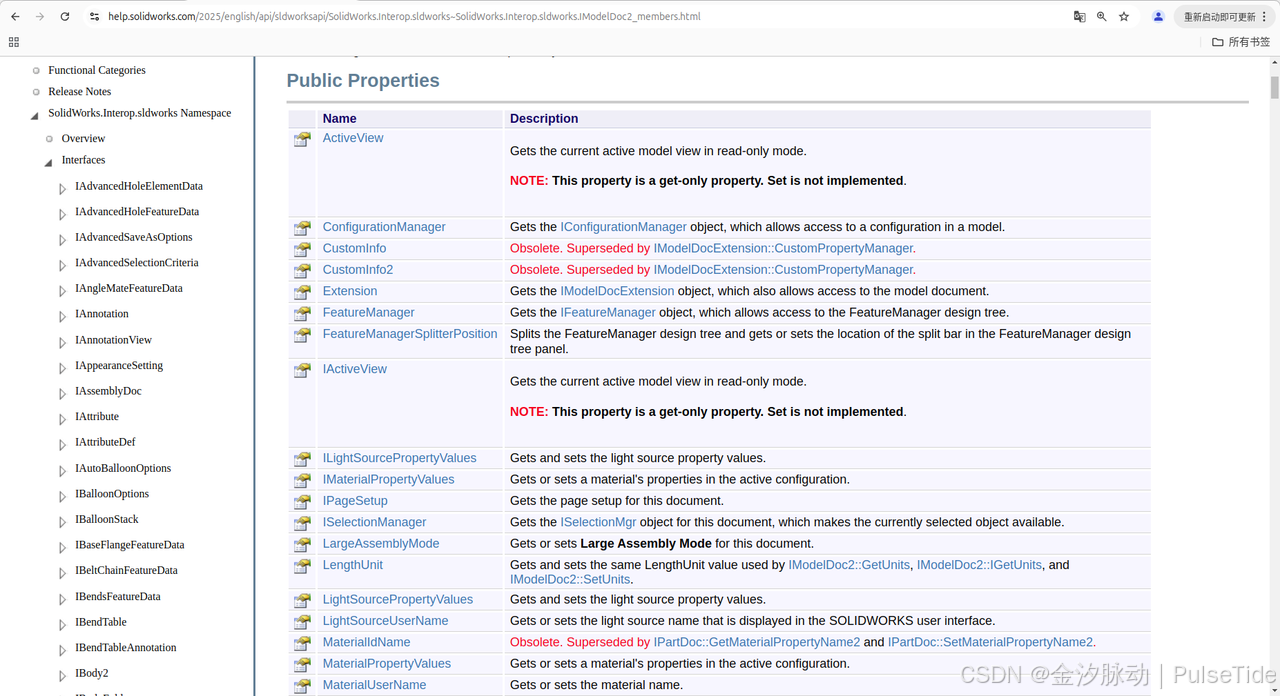Image resolution: width=1280 pixels, height=696 pixels.
Task: Reload the page with refresh icon
Action: (65, 17)
